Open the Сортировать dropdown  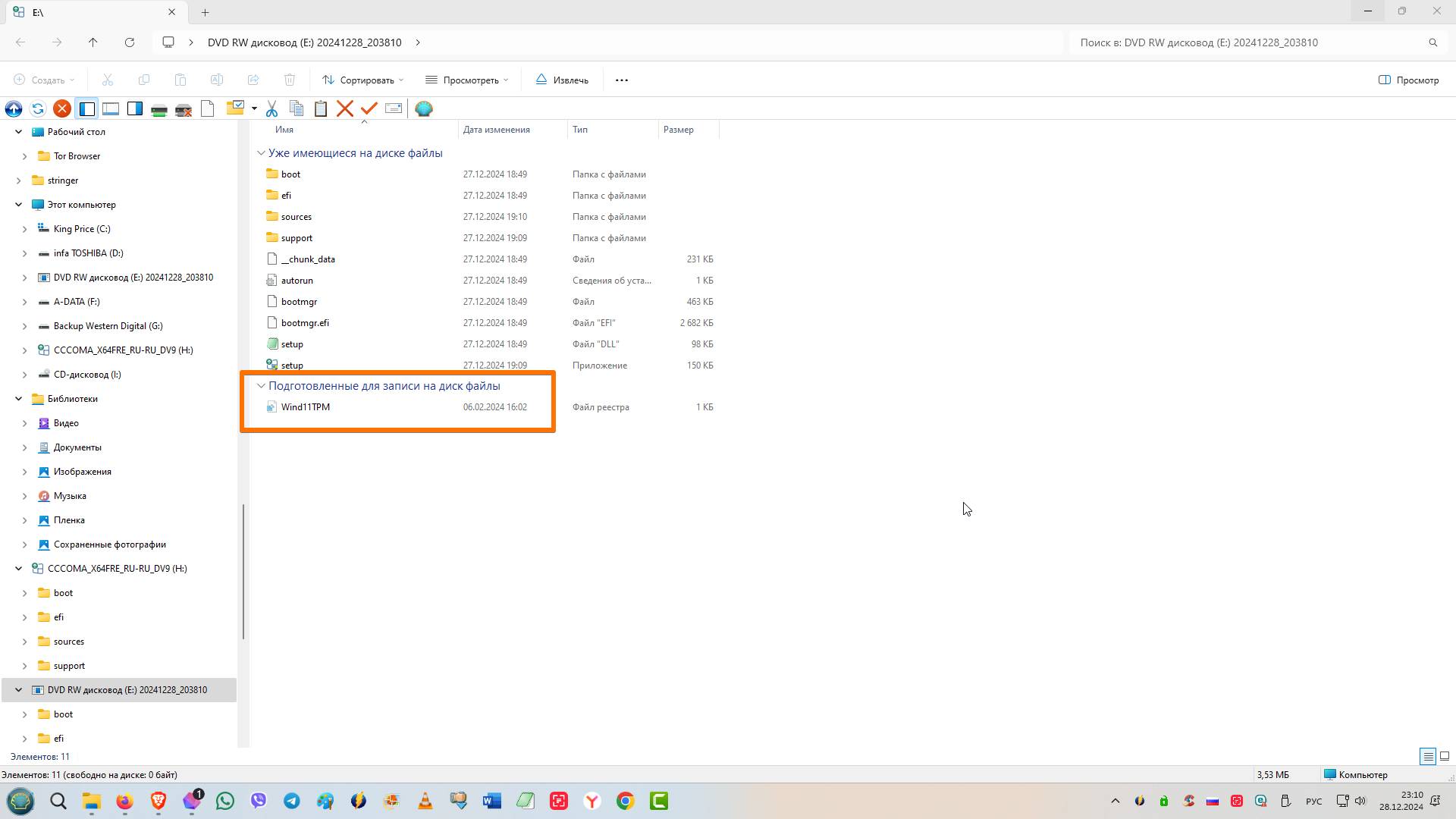[362, 80]
